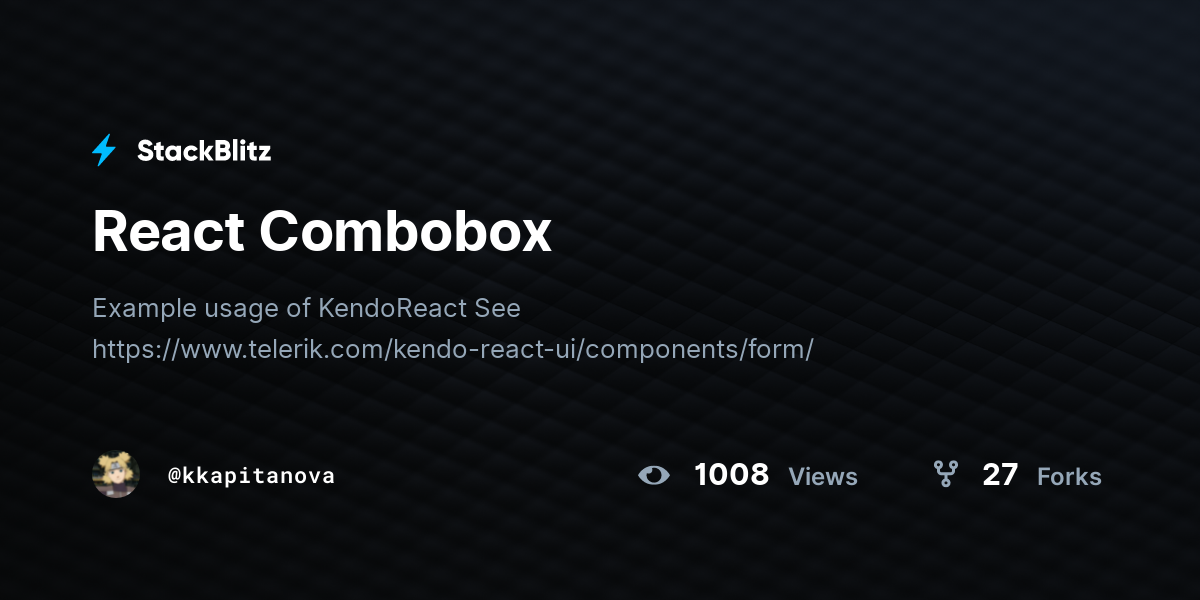The width and height of the screenshot is (1200, 600).
Task: Visit the @kkapitanova user profile
Action: point(251,476)
